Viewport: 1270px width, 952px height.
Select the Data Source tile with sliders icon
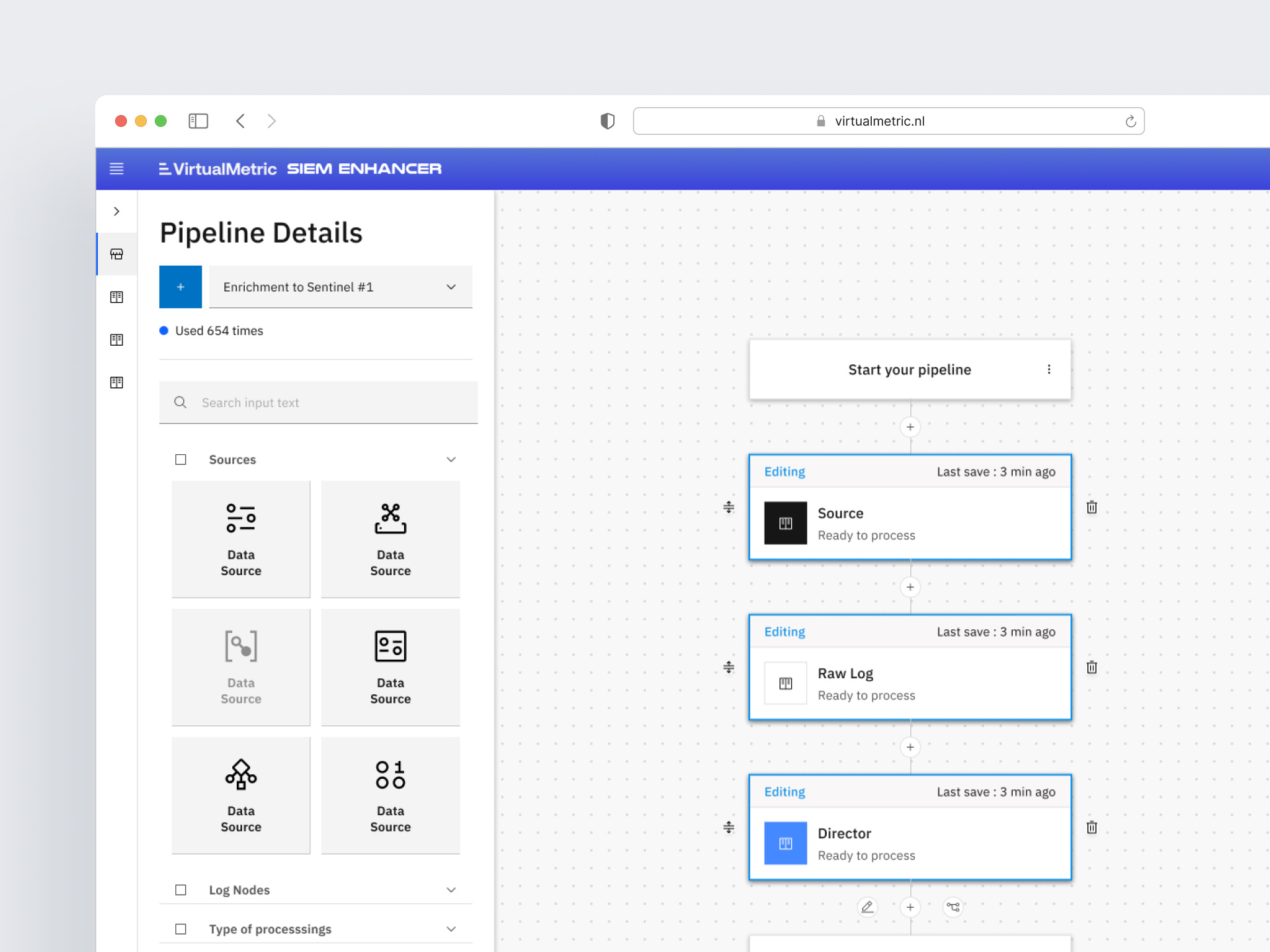pyautogui.click(x=241, y=539)
